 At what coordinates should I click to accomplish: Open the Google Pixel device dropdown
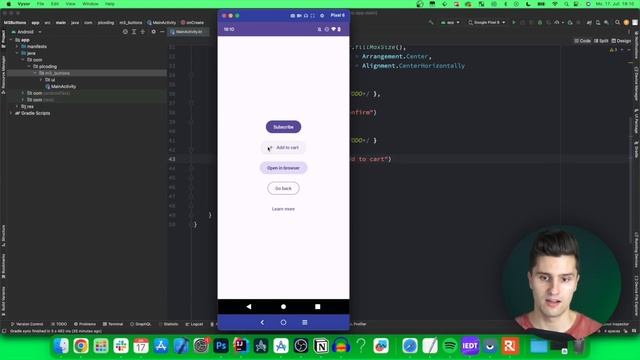(487, 22)
